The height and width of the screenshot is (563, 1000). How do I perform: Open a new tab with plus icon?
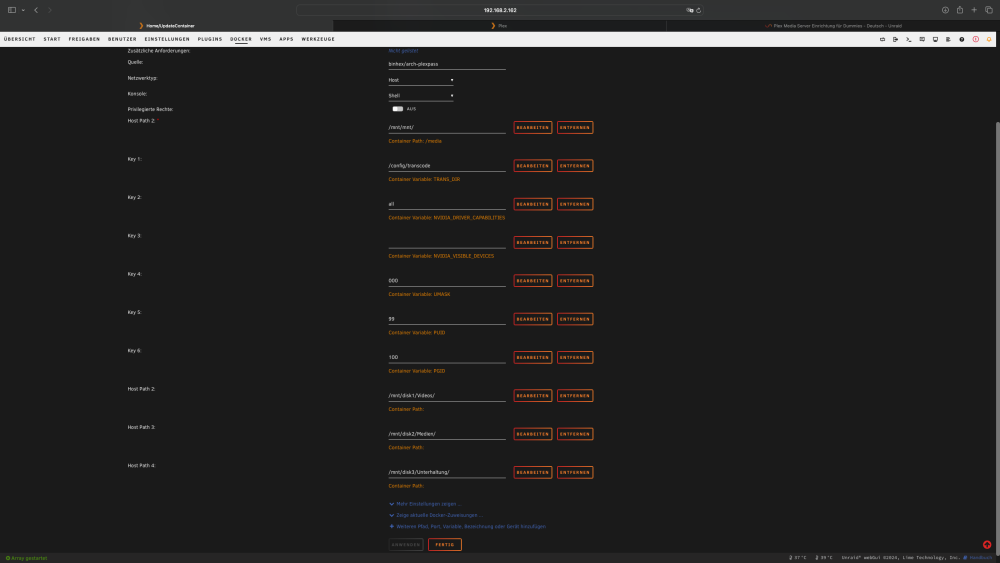pyautogui.click(x=974, y=10)
